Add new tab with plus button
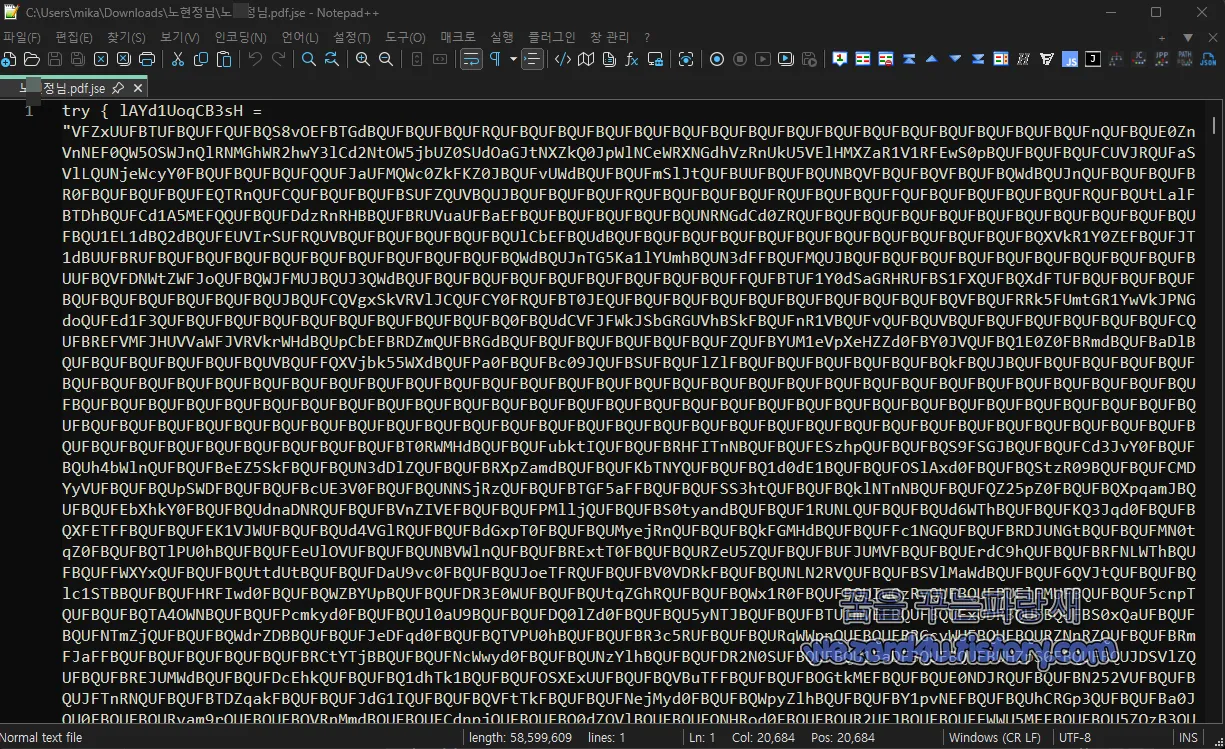Image resolution: width=1225 pixels, height=749 pixels. [1162, 37]
